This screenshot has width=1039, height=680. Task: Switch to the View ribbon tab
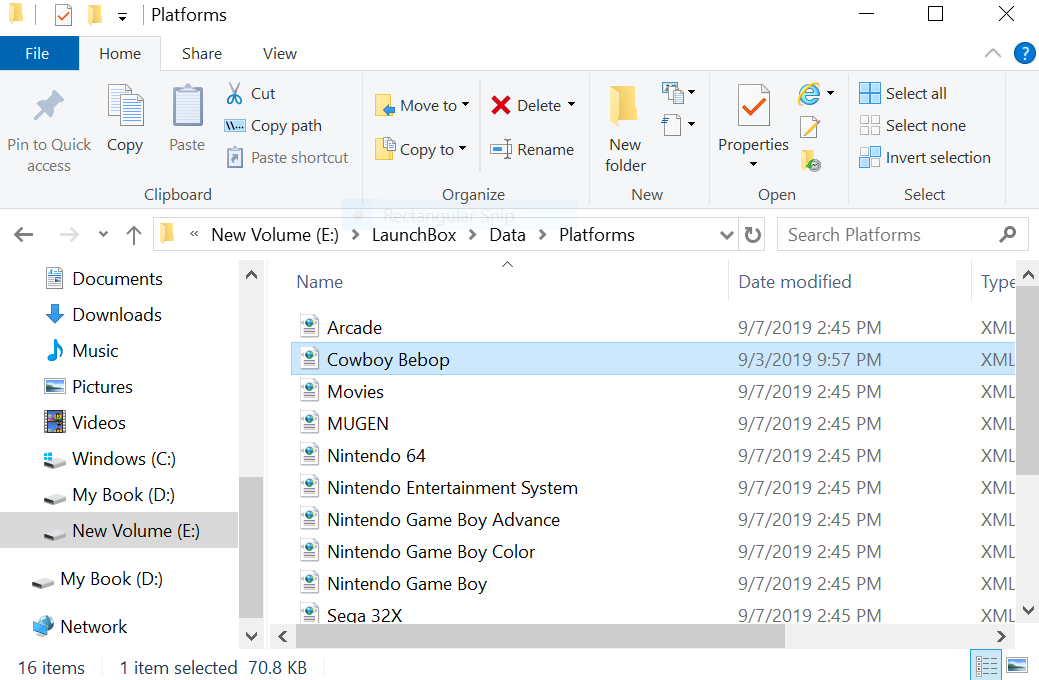[280, 53]
